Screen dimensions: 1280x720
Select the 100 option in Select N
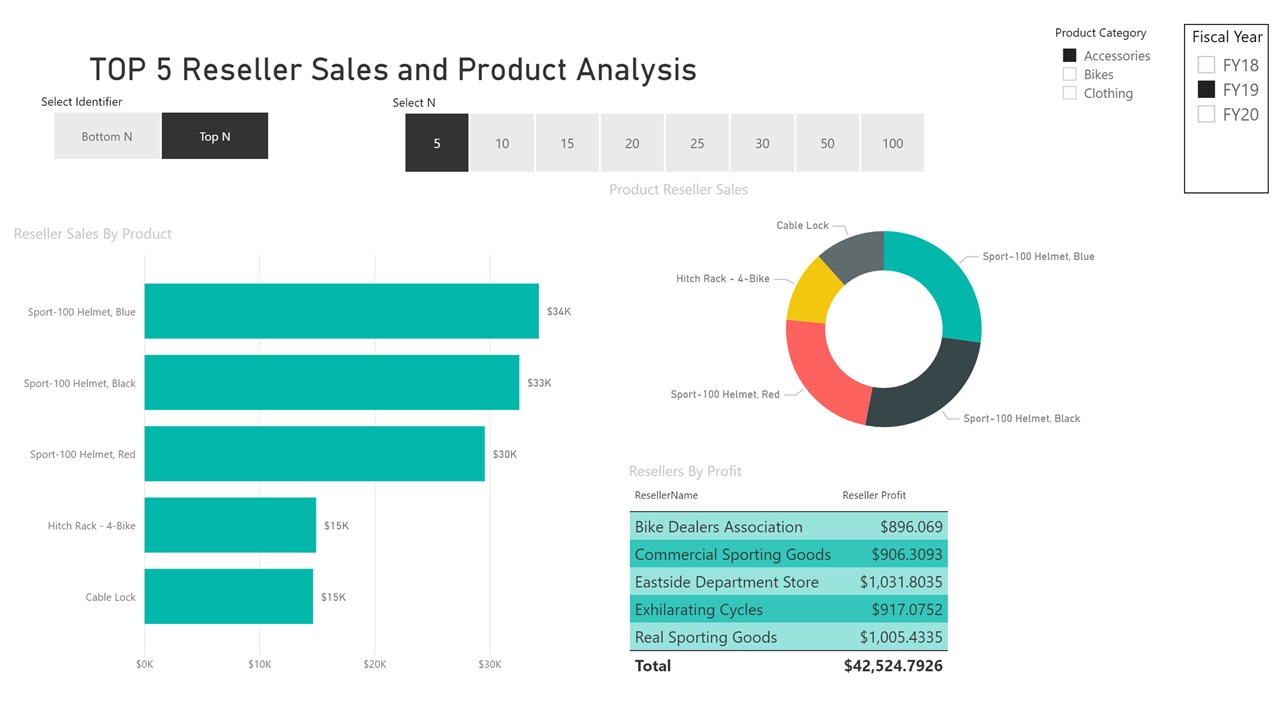pyautogui.click(x=892, y=143)
